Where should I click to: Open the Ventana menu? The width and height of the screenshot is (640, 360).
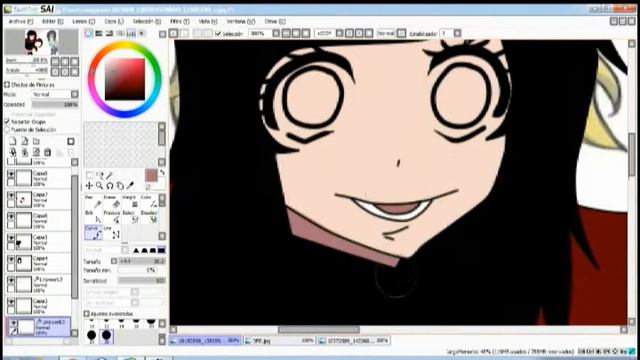click(241, 21)
